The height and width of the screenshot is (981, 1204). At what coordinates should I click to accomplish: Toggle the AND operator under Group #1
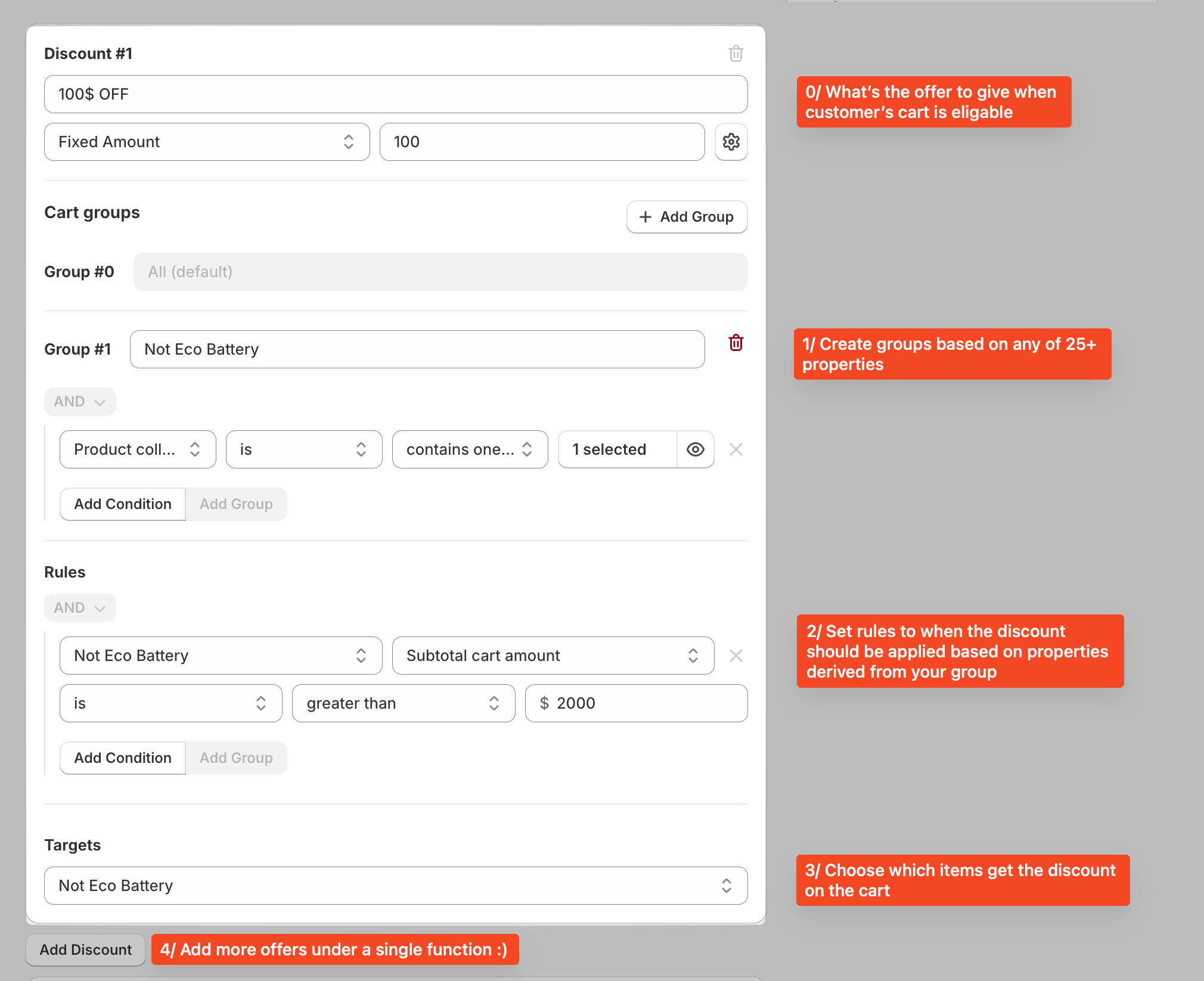click(x=80, y=402)
